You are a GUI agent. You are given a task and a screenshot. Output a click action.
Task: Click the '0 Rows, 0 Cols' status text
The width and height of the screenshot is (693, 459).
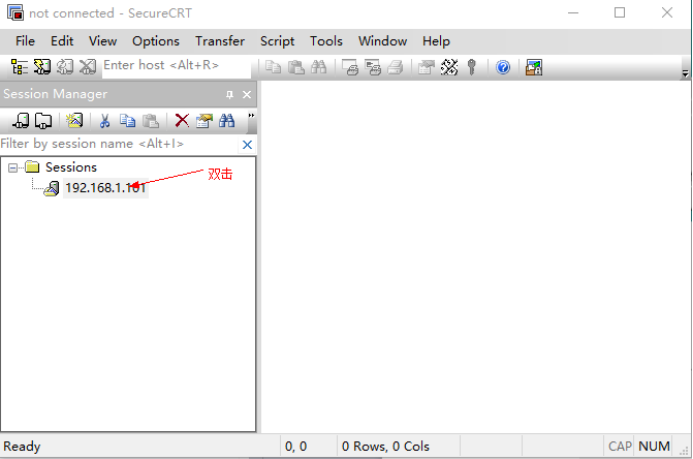click(385, 446)
